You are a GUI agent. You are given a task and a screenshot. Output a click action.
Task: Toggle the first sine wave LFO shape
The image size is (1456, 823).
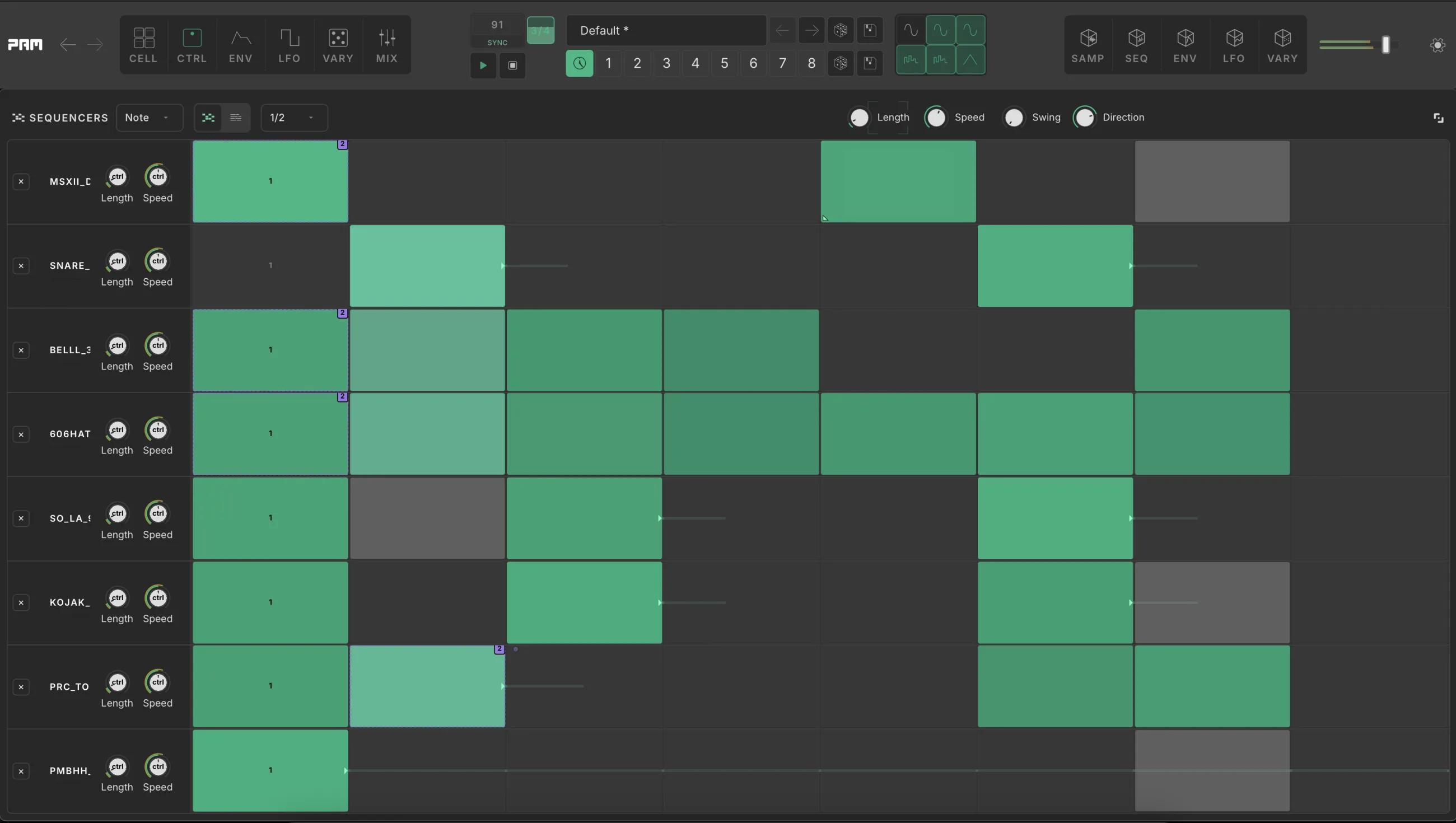(911, 30)
